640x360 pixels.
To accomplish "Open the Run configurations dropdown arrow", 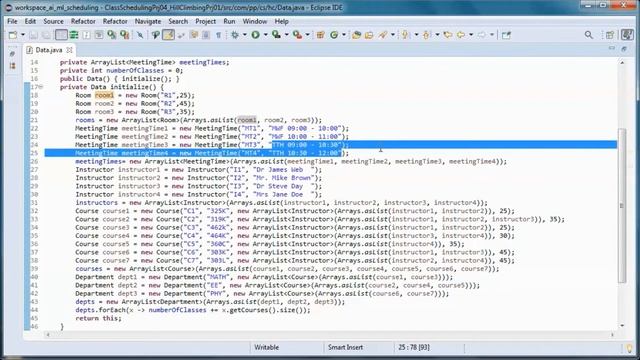I will [x=265, y=35].
